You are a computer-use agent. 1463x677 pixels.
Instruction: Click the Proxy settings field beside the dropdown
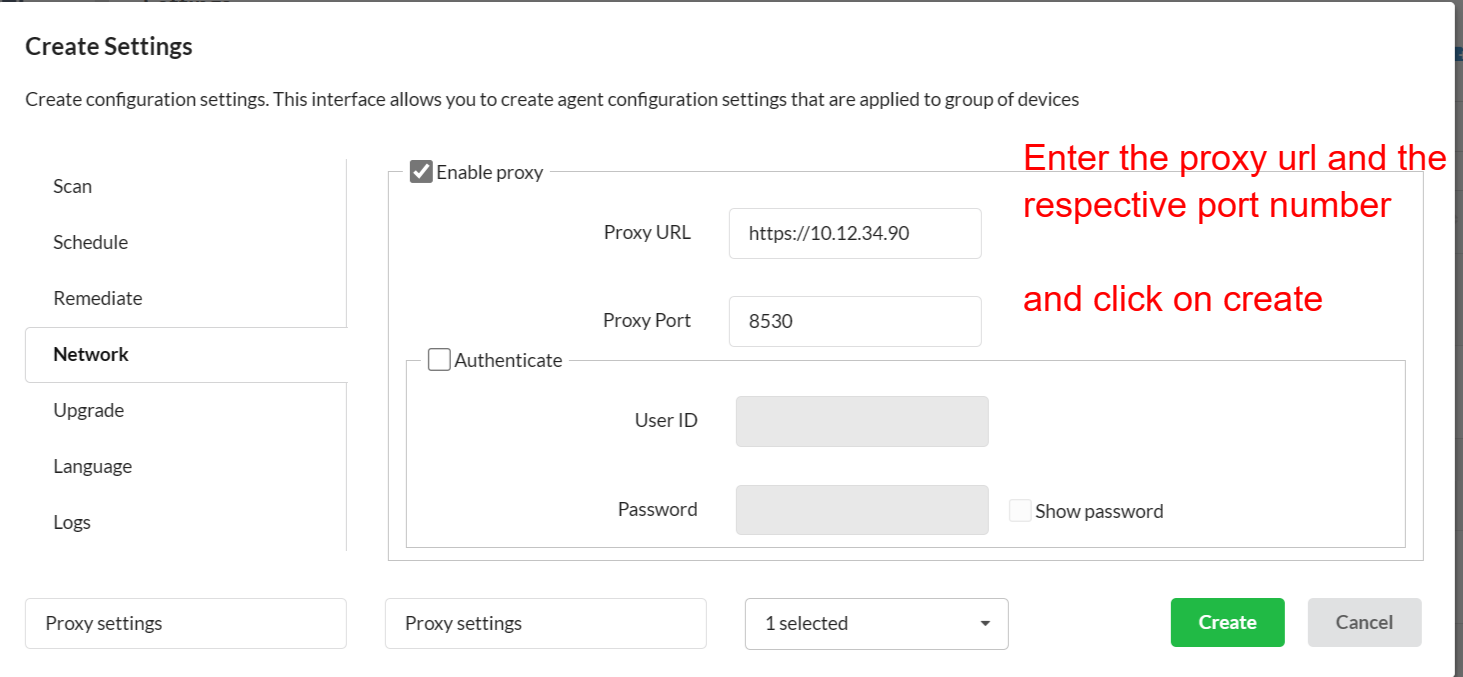pyautogui.click(x=546, y=624)
